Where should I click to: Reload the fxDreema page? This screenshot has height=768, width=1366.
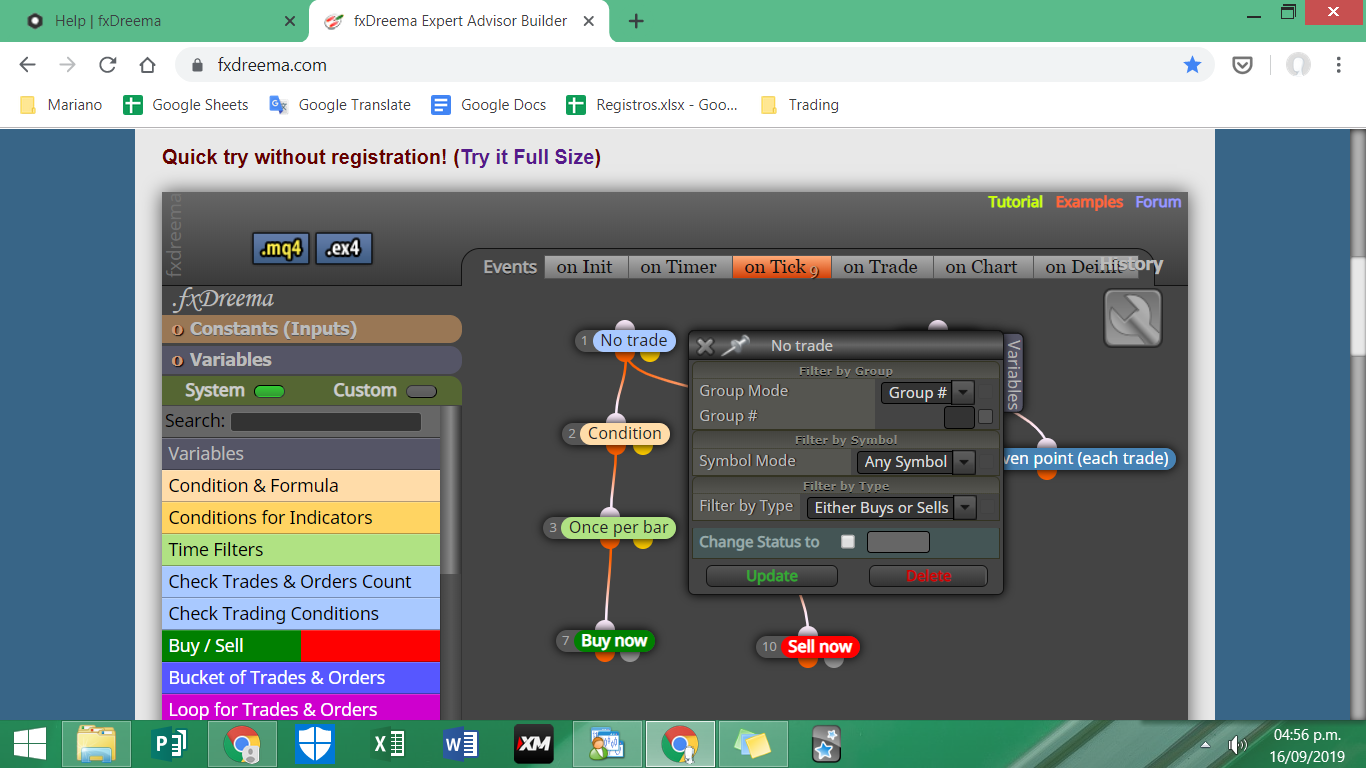[108, 65]
